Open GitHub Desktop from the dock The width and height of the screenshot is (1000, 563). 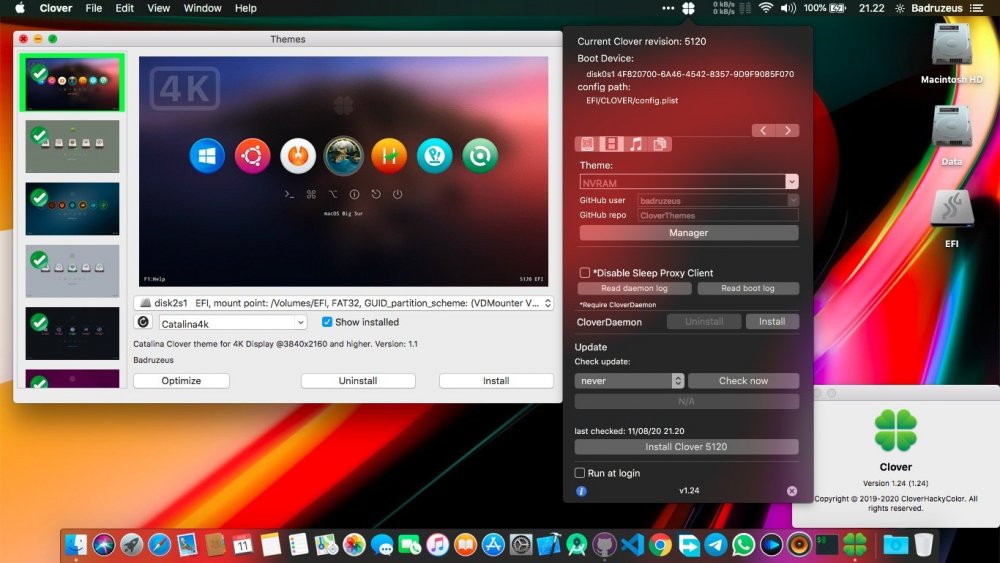pyautogui.click(x=605, y=545)
